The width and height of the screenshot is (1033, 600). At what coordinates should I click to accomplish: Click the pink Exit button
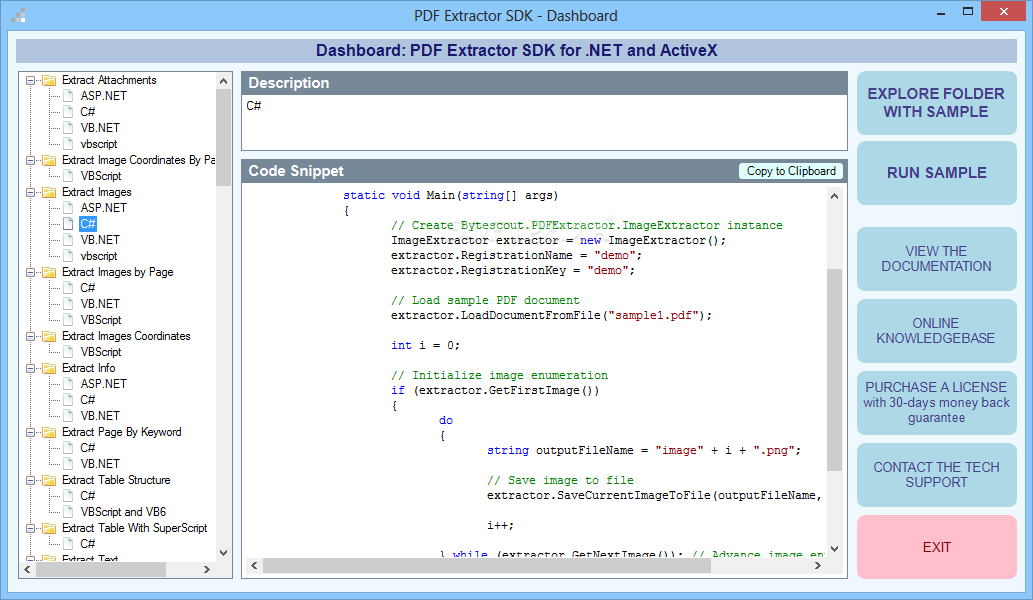pyautogui.click(x=936, y=547)
